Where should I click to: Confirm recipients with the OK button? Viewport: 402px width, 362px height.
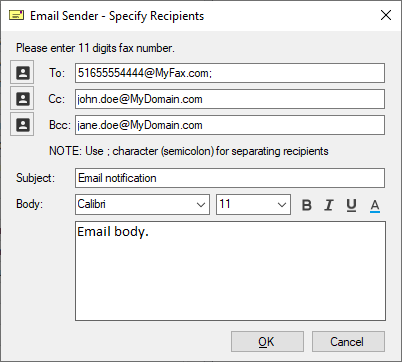(x=267, y=342)
